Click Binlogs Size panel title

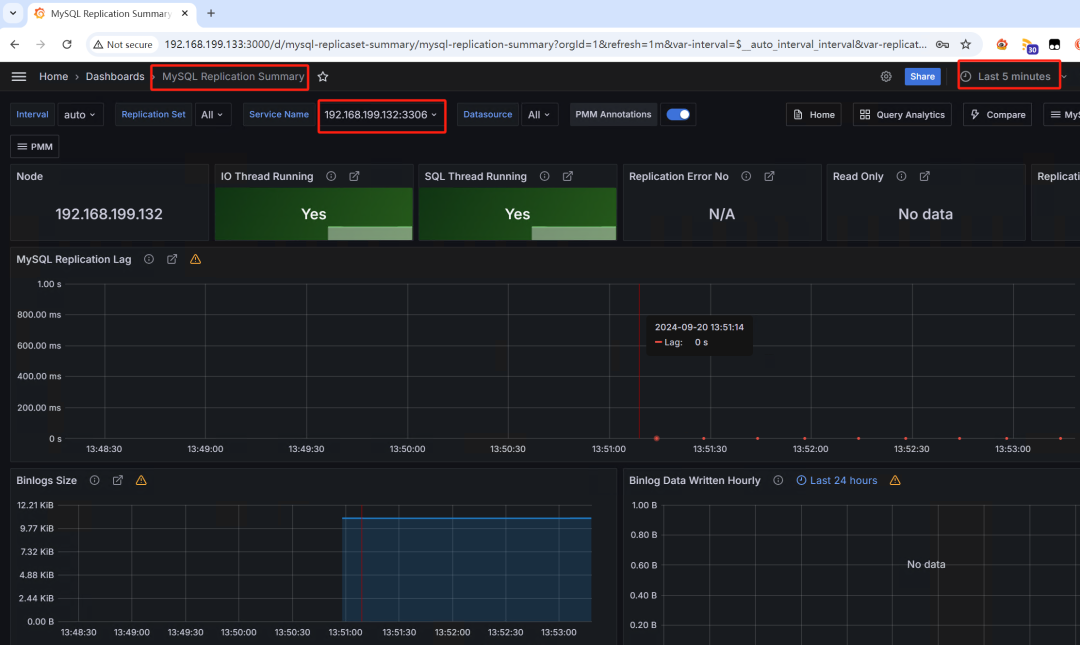pyautogui.click(x=47, y=480)
